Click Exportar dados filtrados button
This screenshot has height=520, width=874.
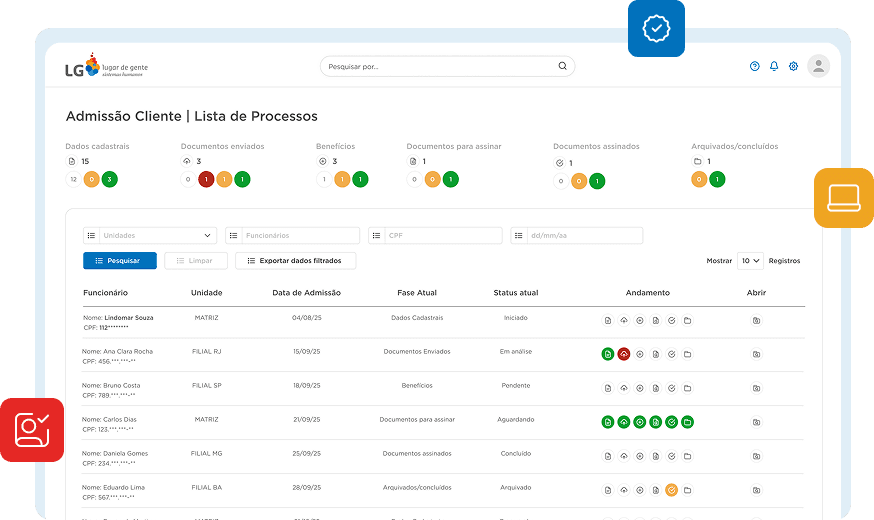[x=295, y=261]
